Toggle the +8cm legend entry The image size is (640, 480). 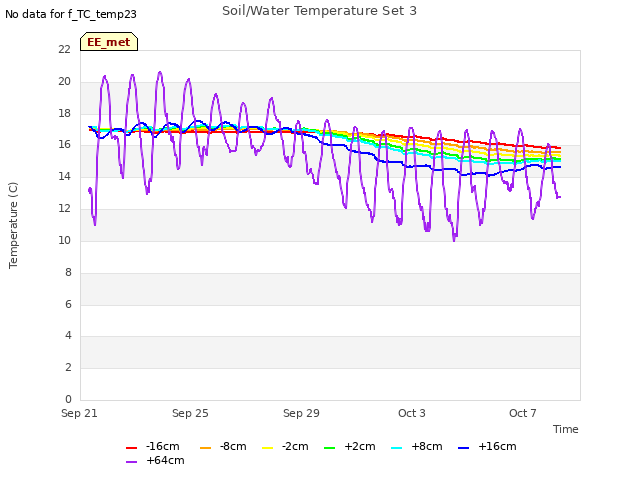(417, 447)
